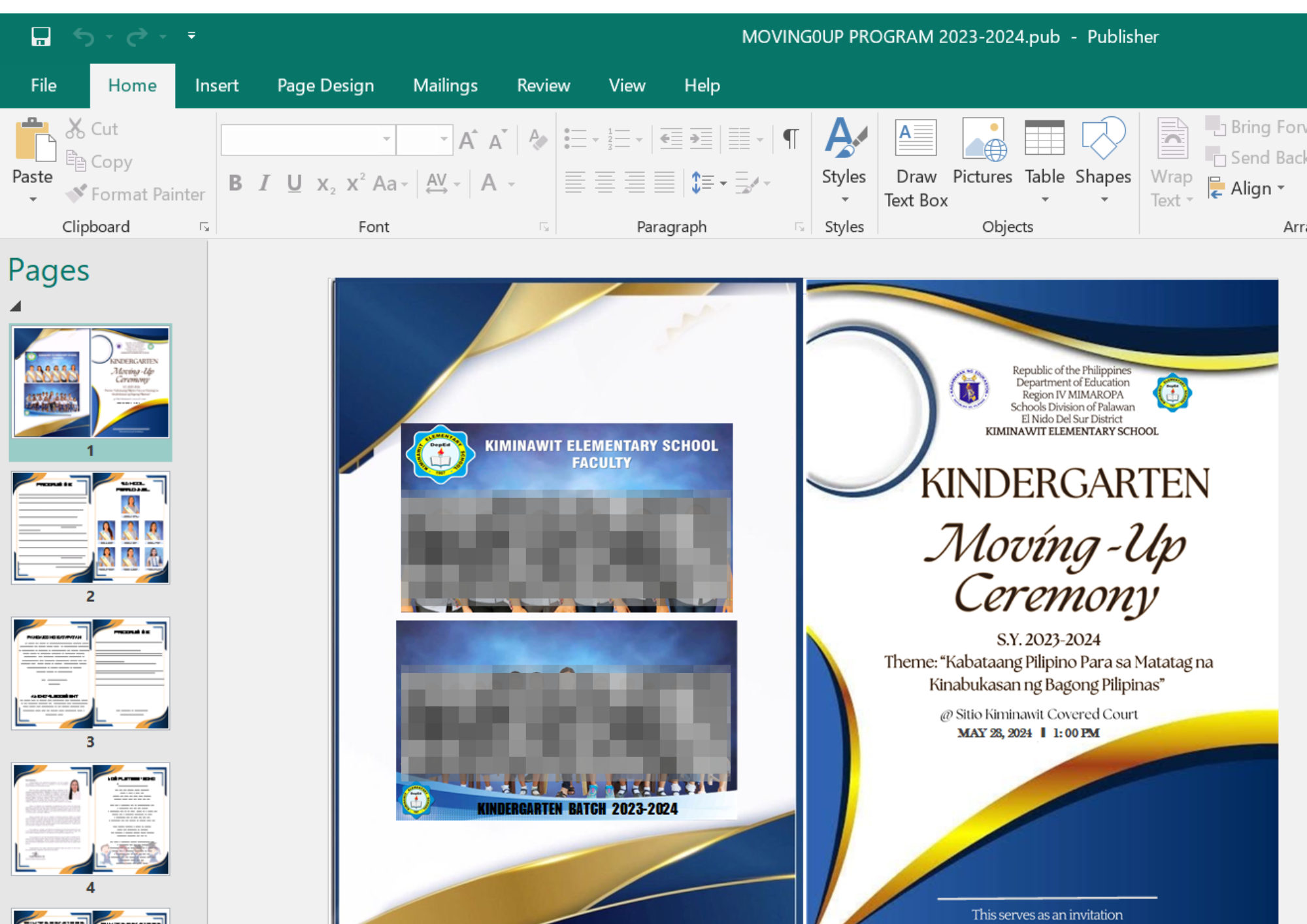Open the Line Spacing menu
This screenshot has height=924, width=1307.
click(x=708, y=183)
